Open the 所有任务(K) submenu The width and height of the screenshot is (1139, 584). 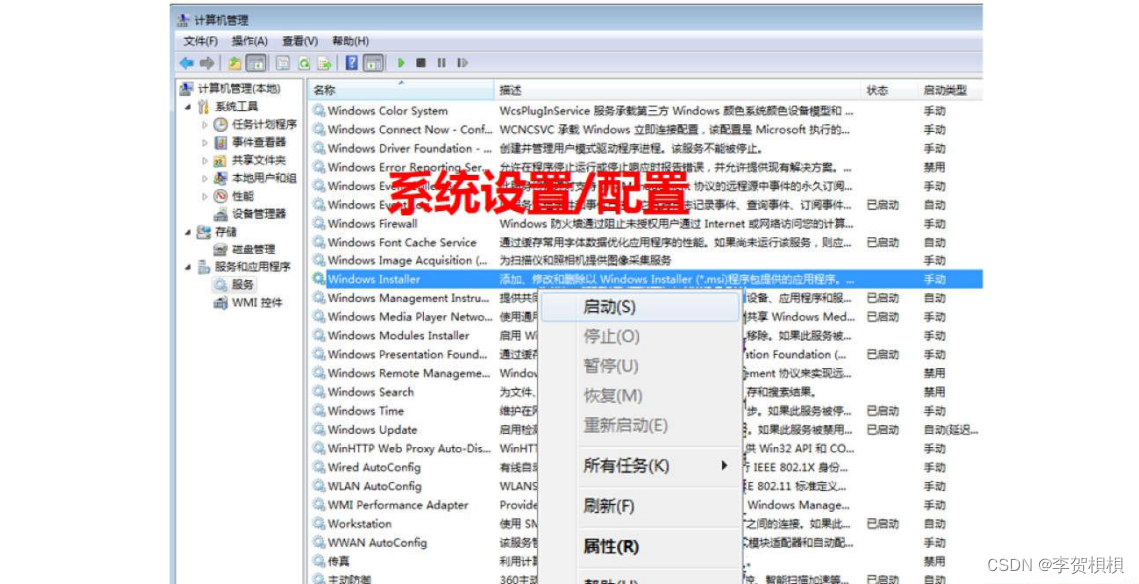(x=658, y=466)
